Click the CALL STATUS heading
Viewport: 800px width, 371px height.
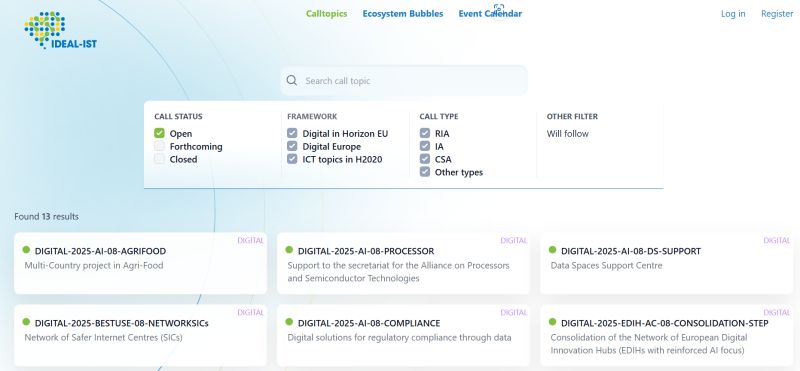178,116
